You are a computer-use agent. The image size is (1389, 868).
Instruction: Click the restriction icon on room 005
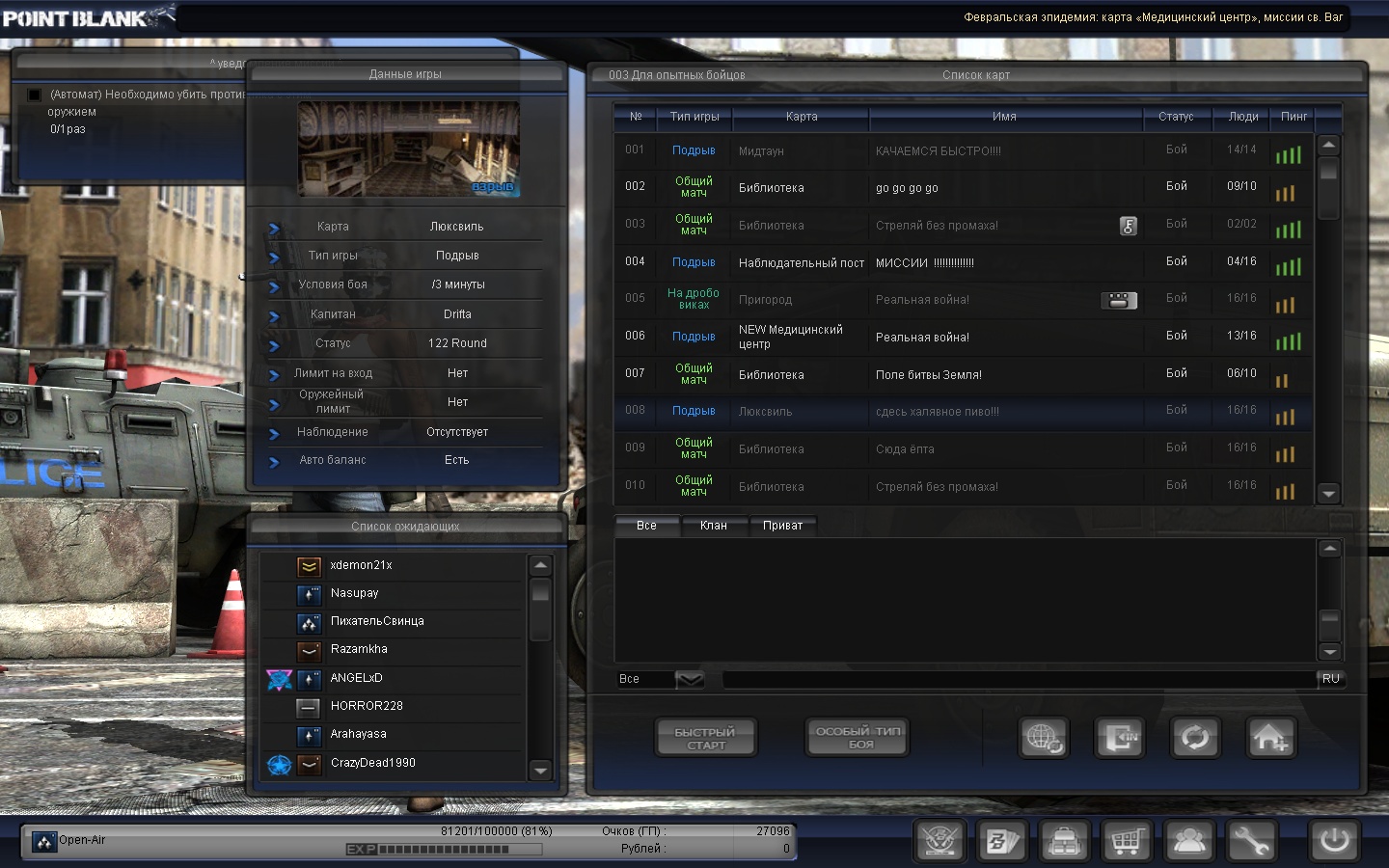[1119, 300]
